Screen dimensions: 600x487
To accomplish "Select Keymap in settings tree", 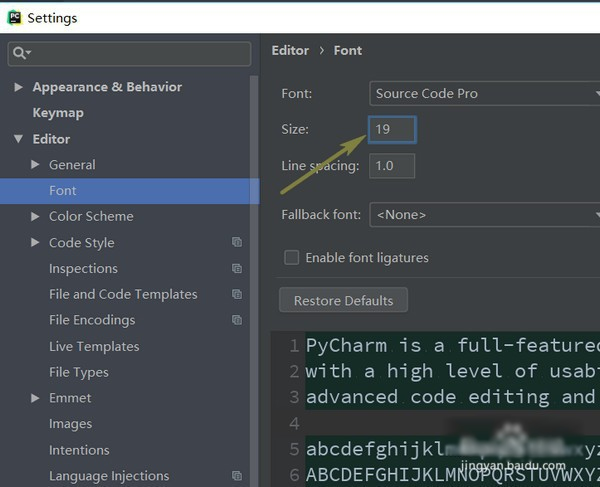I will [58, 113].
